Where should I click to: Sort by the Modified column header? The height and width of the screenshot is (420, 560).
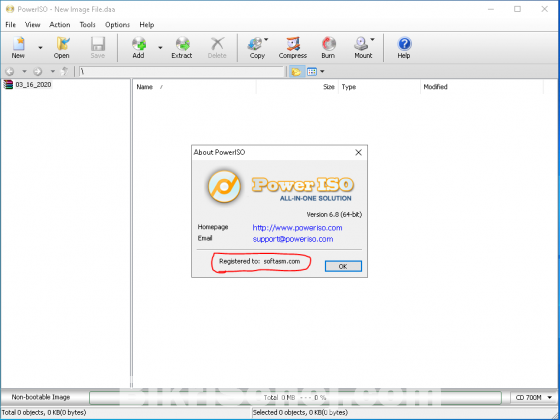482,87
